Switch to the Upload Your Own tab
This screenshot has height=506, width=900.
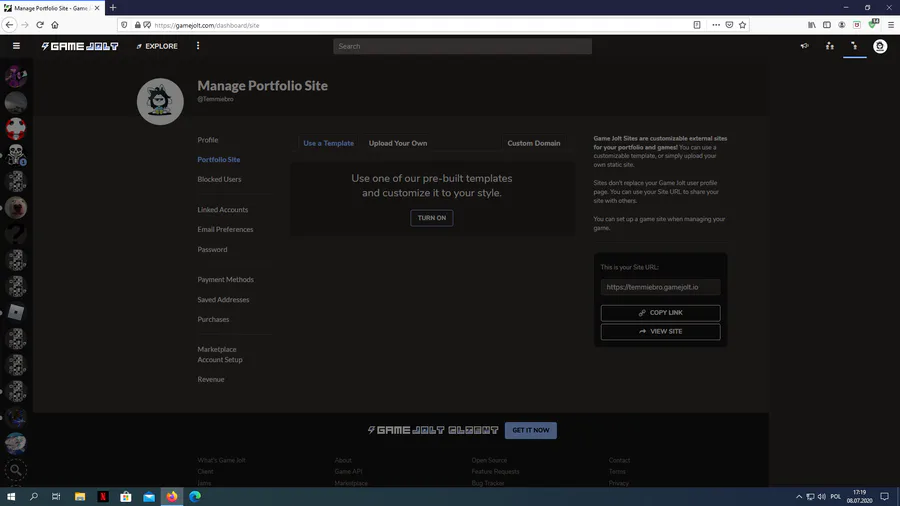(x=398, y=143)
